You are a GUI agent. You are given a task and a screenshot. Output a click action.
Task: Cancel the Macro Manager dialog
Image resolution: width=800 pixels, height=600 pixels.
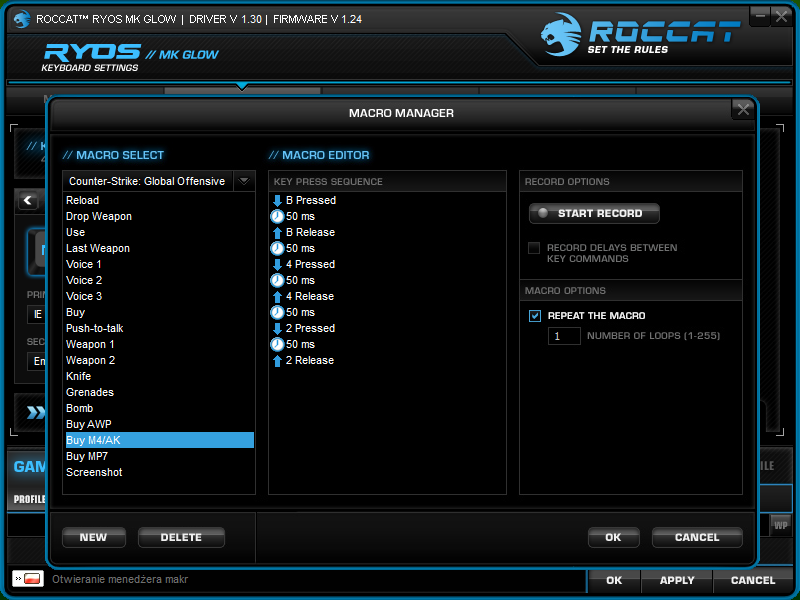point(697,537)
